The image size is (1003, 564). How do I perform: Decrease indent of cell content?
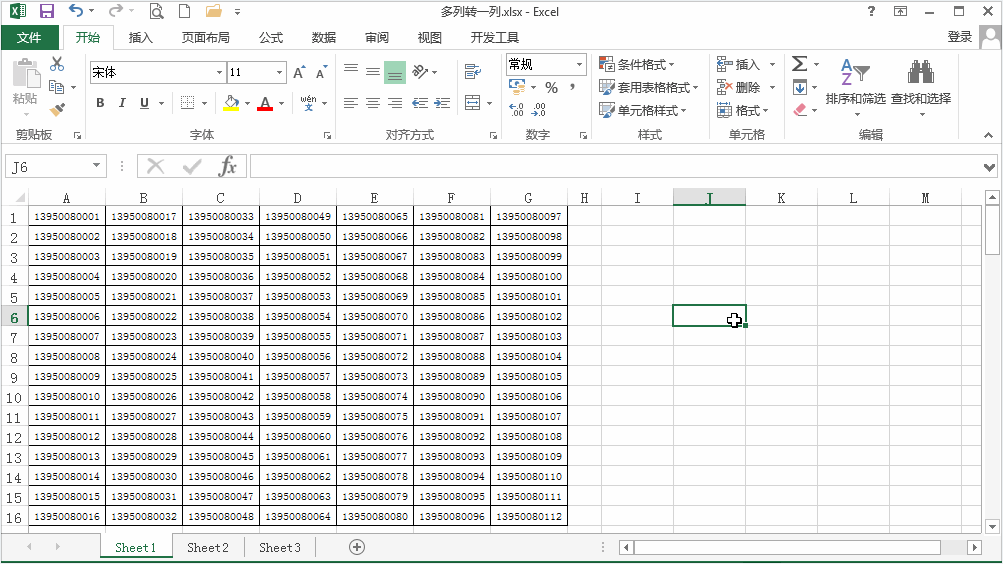[x=420, y=103]
